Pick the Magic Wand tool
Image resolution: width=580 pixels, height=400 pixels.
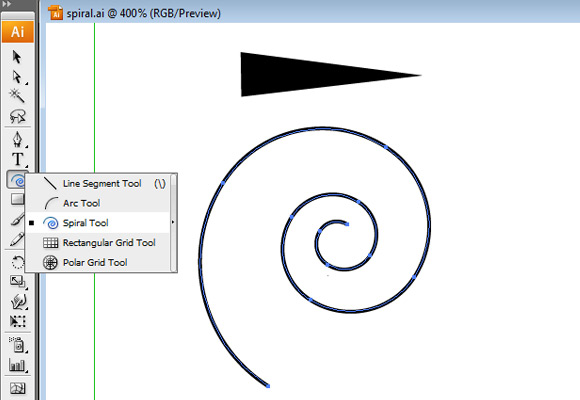click(17, 96)
